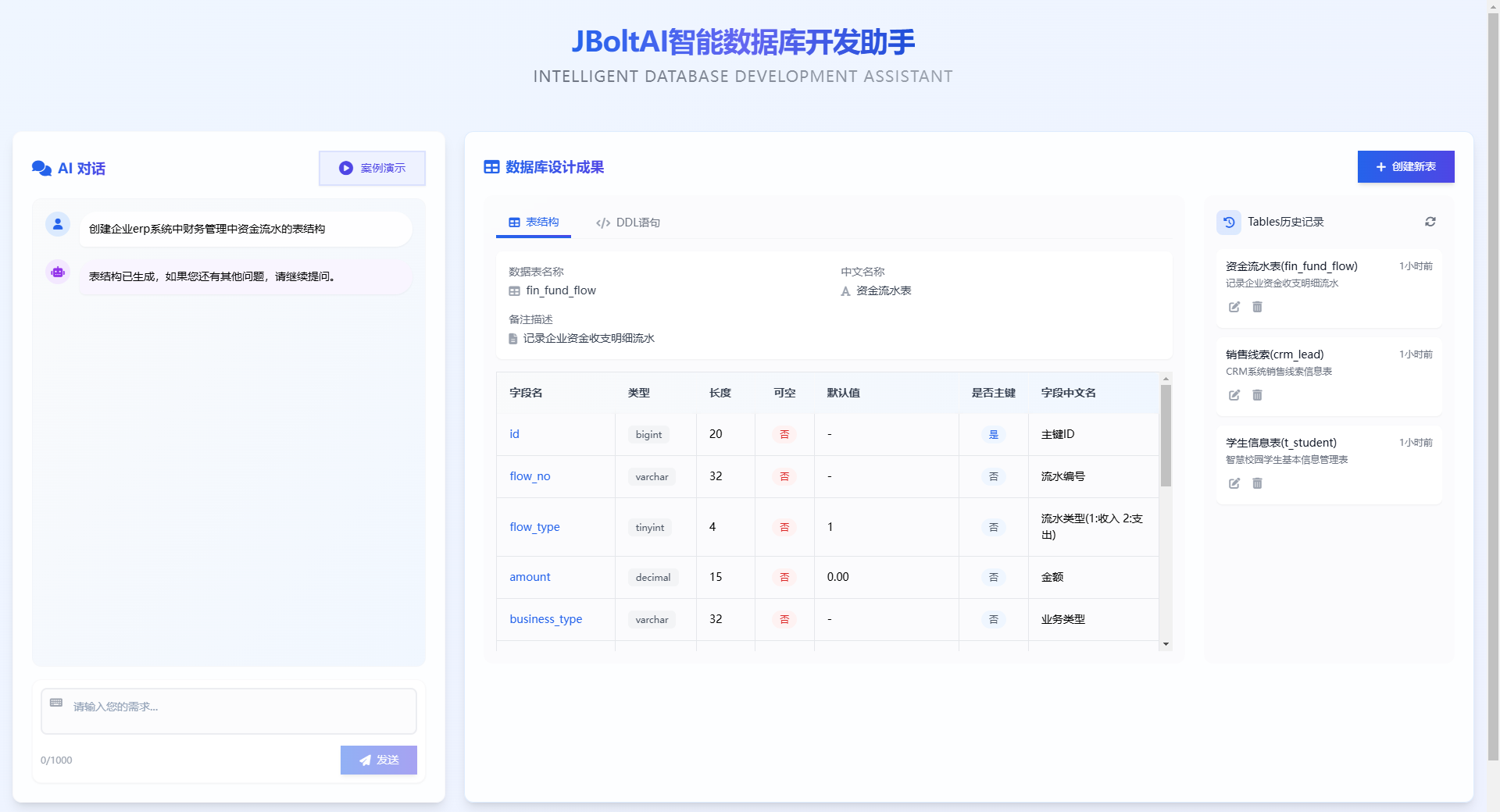
Task: Click the Tables历史记录 history icon
Action: 1229,222
